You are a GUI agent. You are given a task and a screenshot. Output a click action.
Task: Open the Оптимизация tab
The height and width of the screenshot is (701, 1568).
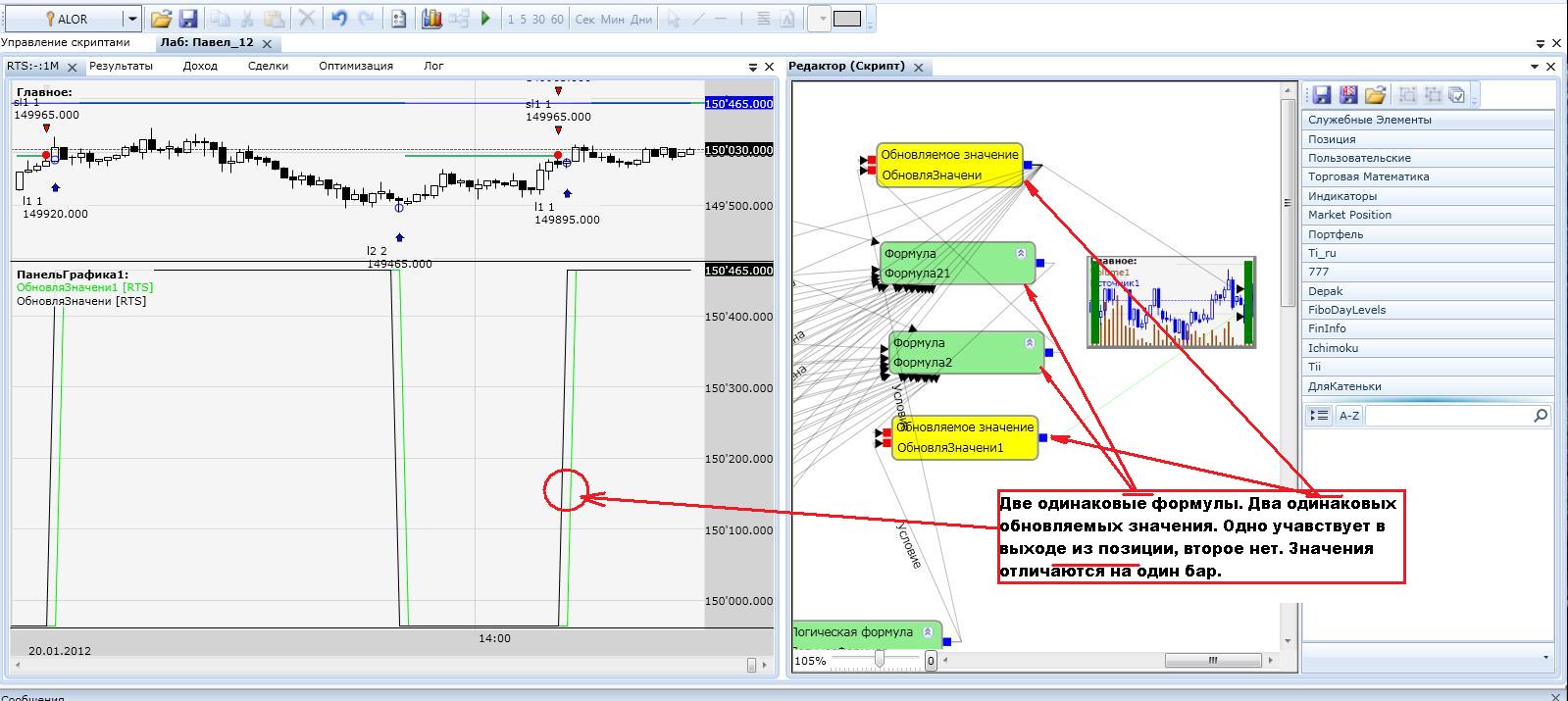[356, 66]
